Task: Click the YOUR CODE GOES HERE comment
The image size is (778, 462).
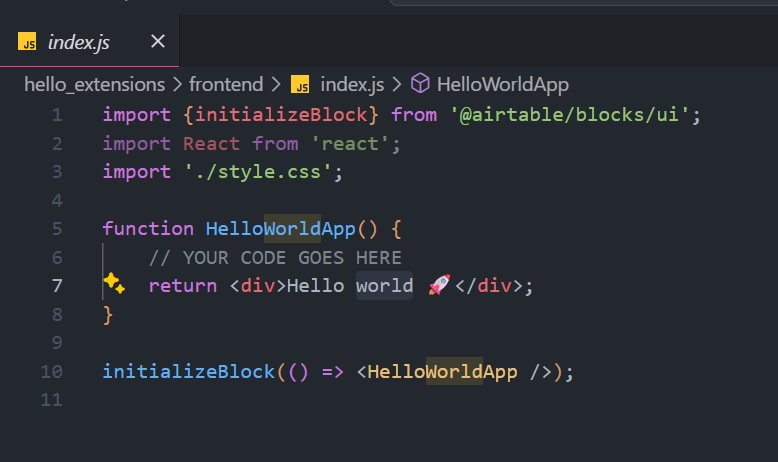Action: click(x=275, y=258)
